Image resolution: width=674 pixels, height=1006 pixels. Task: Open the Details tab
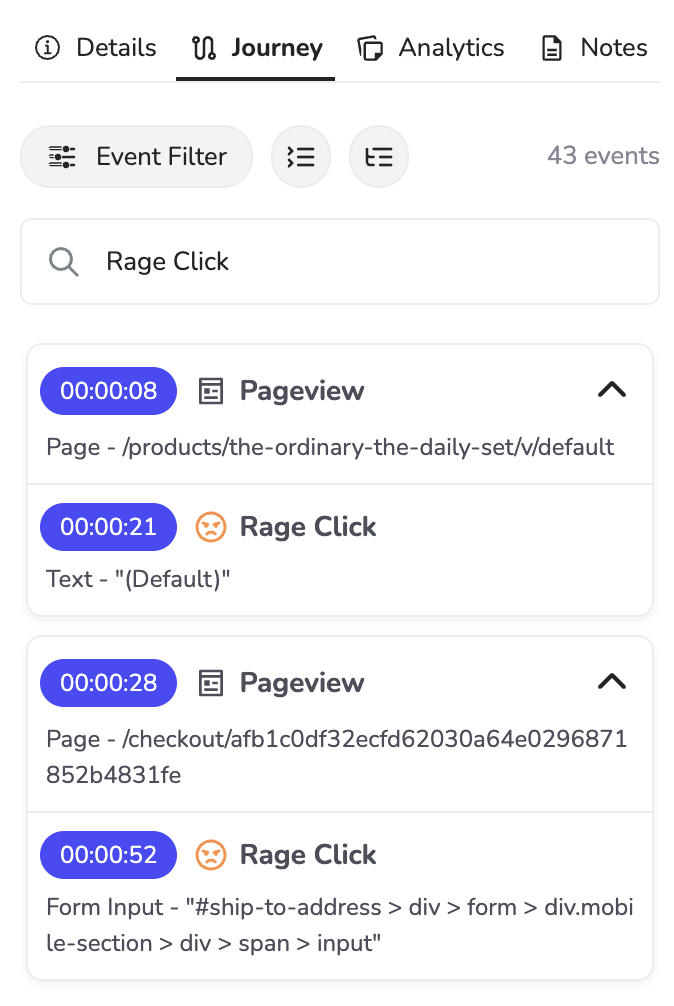pyautogui.click(x=96, y=48)
